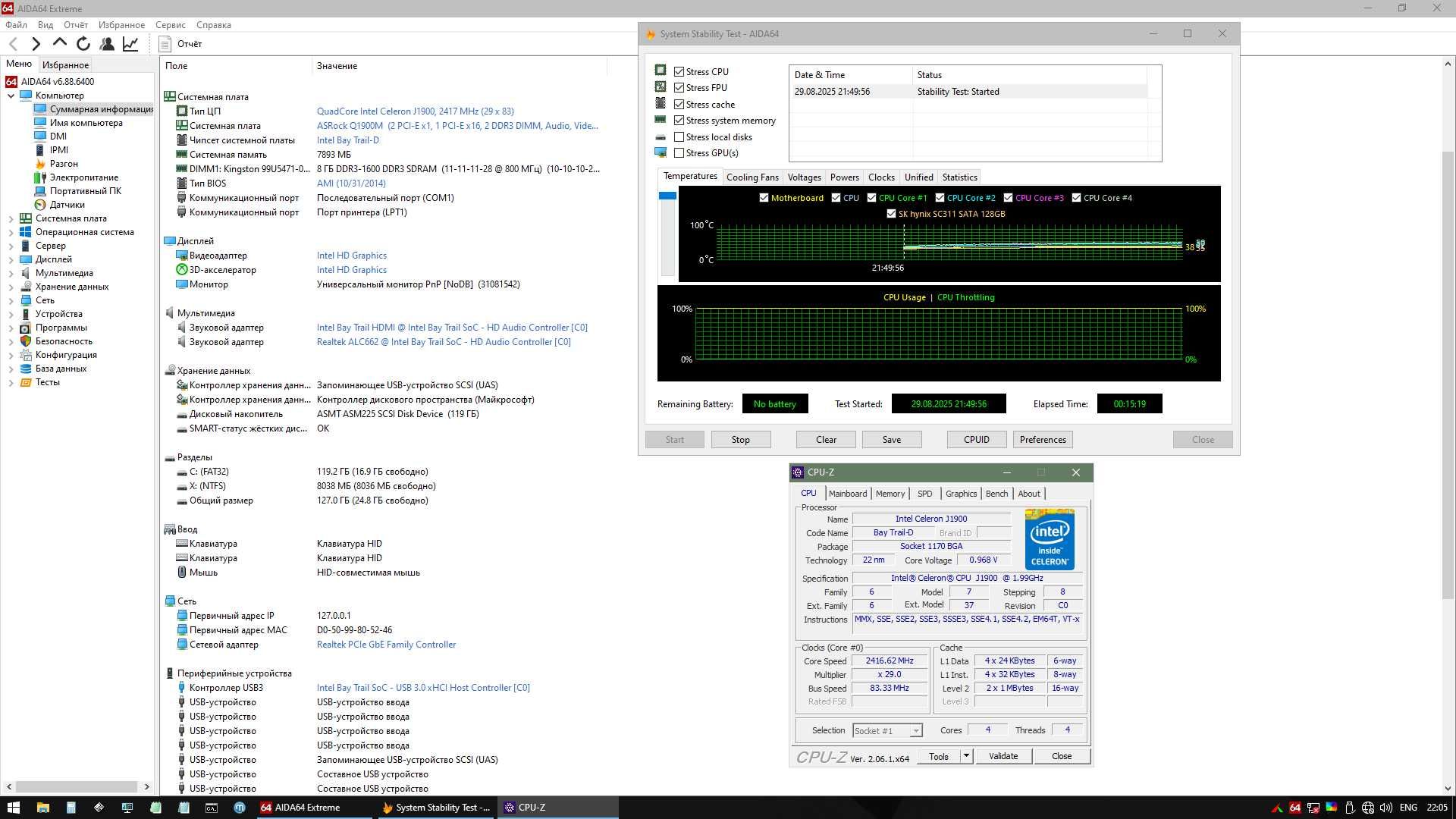Uncheck Stress system memory
The image size is (1456, 819).
pyautogui.click(x=679, y=121)
